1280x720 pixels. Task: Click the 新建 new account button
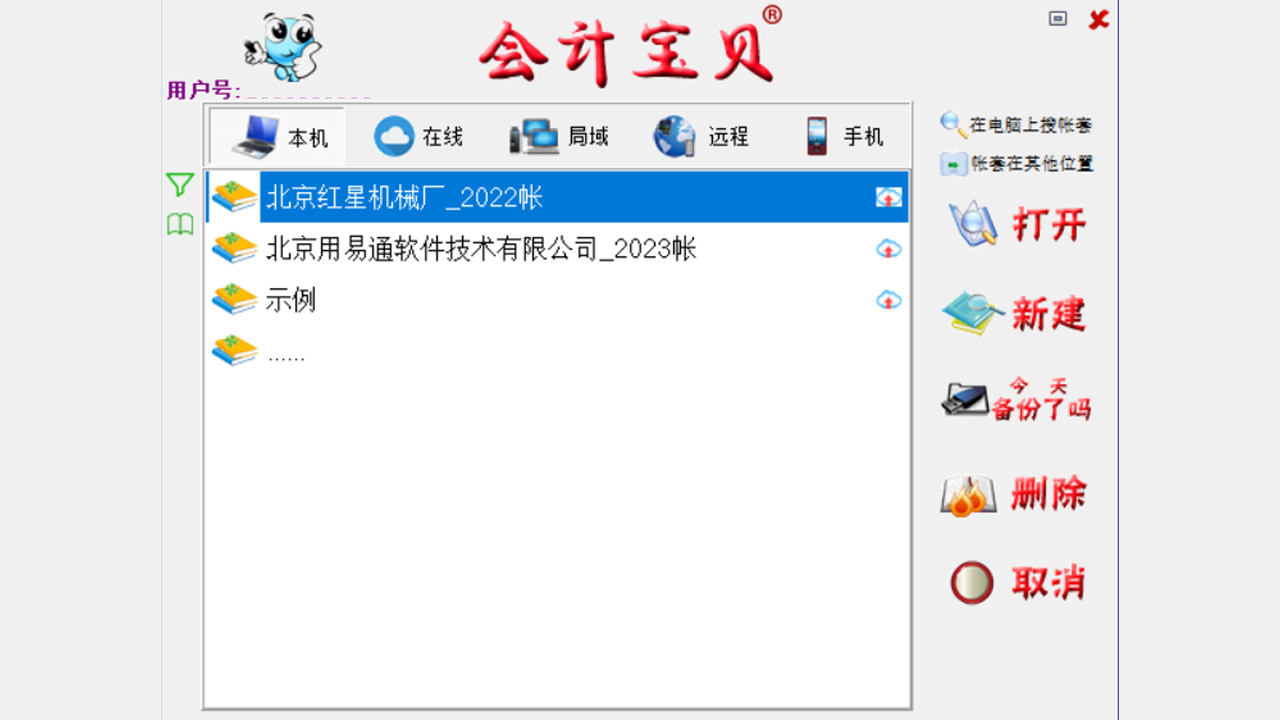pos(1014,314)
